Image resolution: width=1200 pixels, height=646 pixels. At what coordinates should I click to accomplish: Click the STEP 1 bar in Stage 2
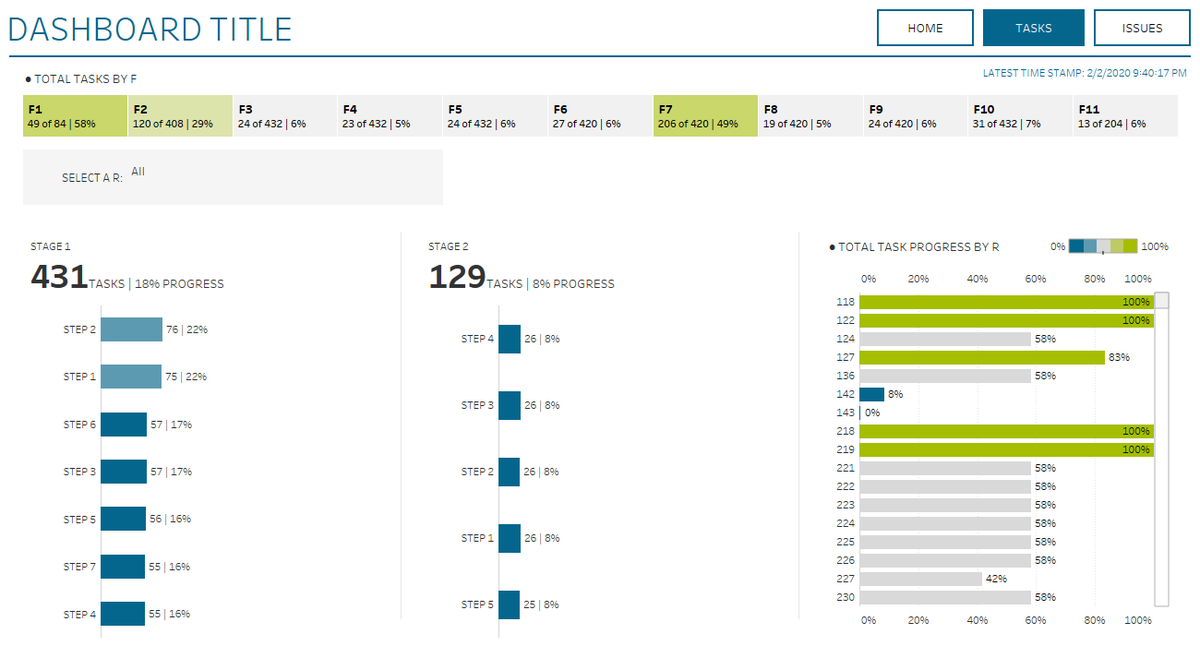[x=510, y=538]
